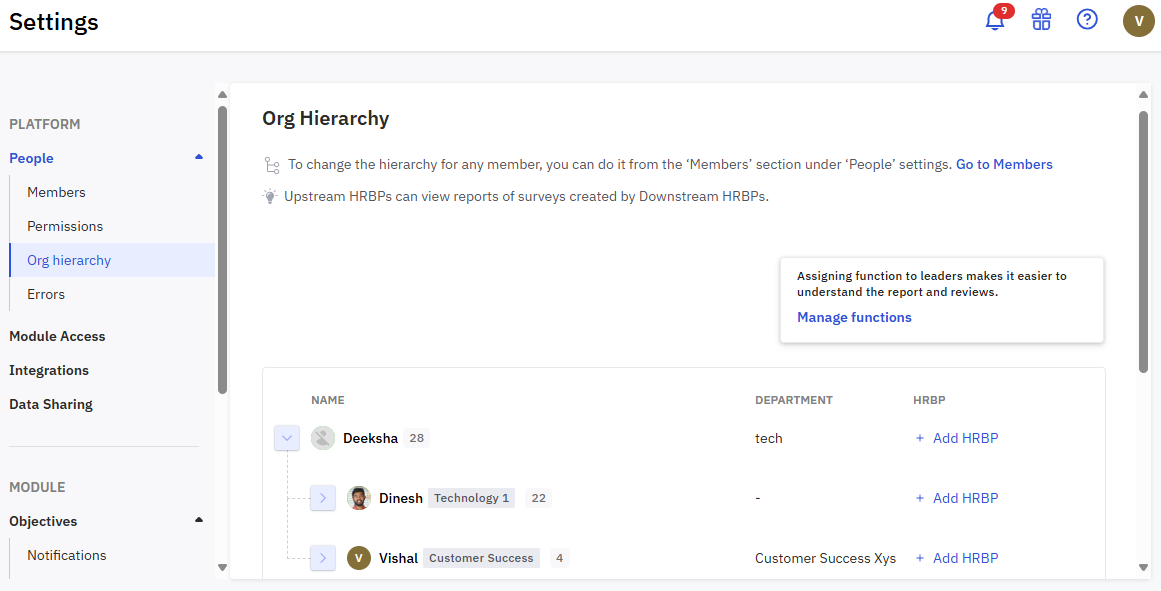Select Permissions in sidebar

tap(65, 226)
